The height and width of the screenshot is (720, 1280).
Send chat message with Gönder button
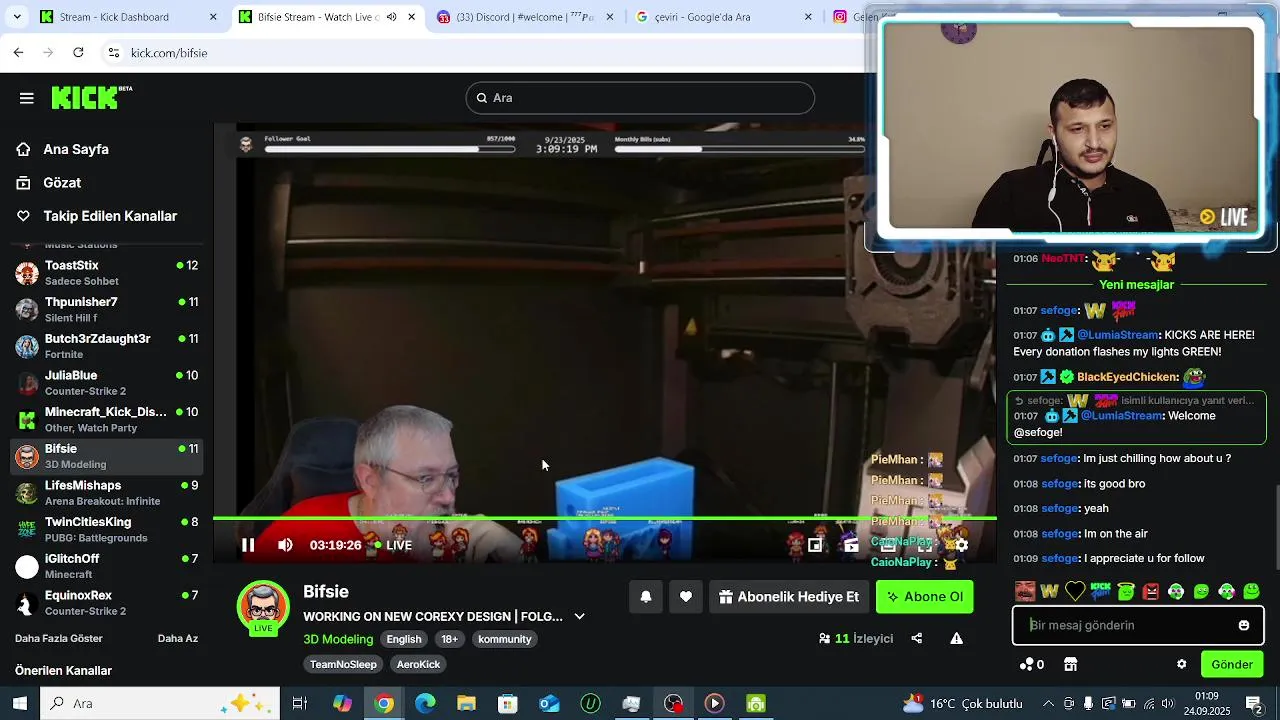[1232, 664]
